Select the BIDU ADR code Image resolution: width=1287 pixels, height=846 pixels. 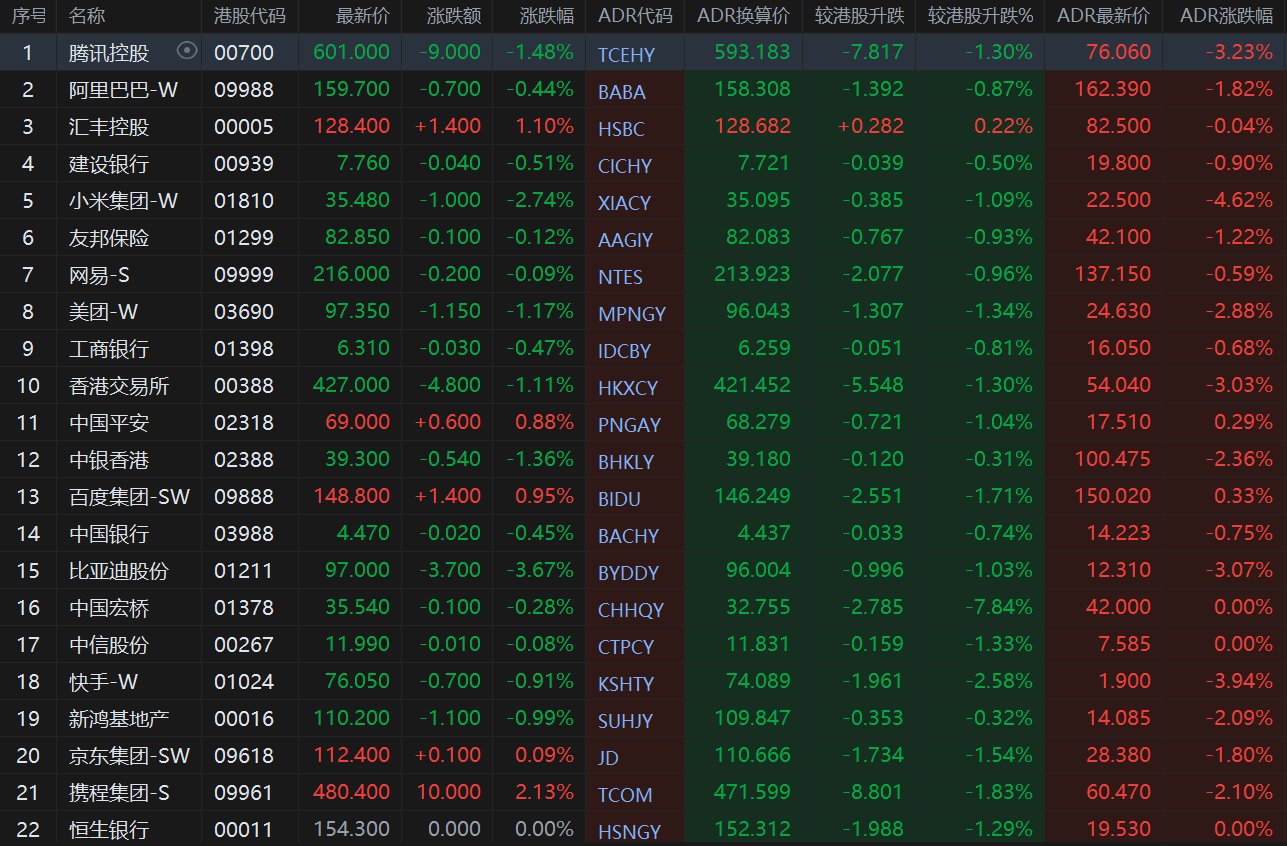coord(620,499)
